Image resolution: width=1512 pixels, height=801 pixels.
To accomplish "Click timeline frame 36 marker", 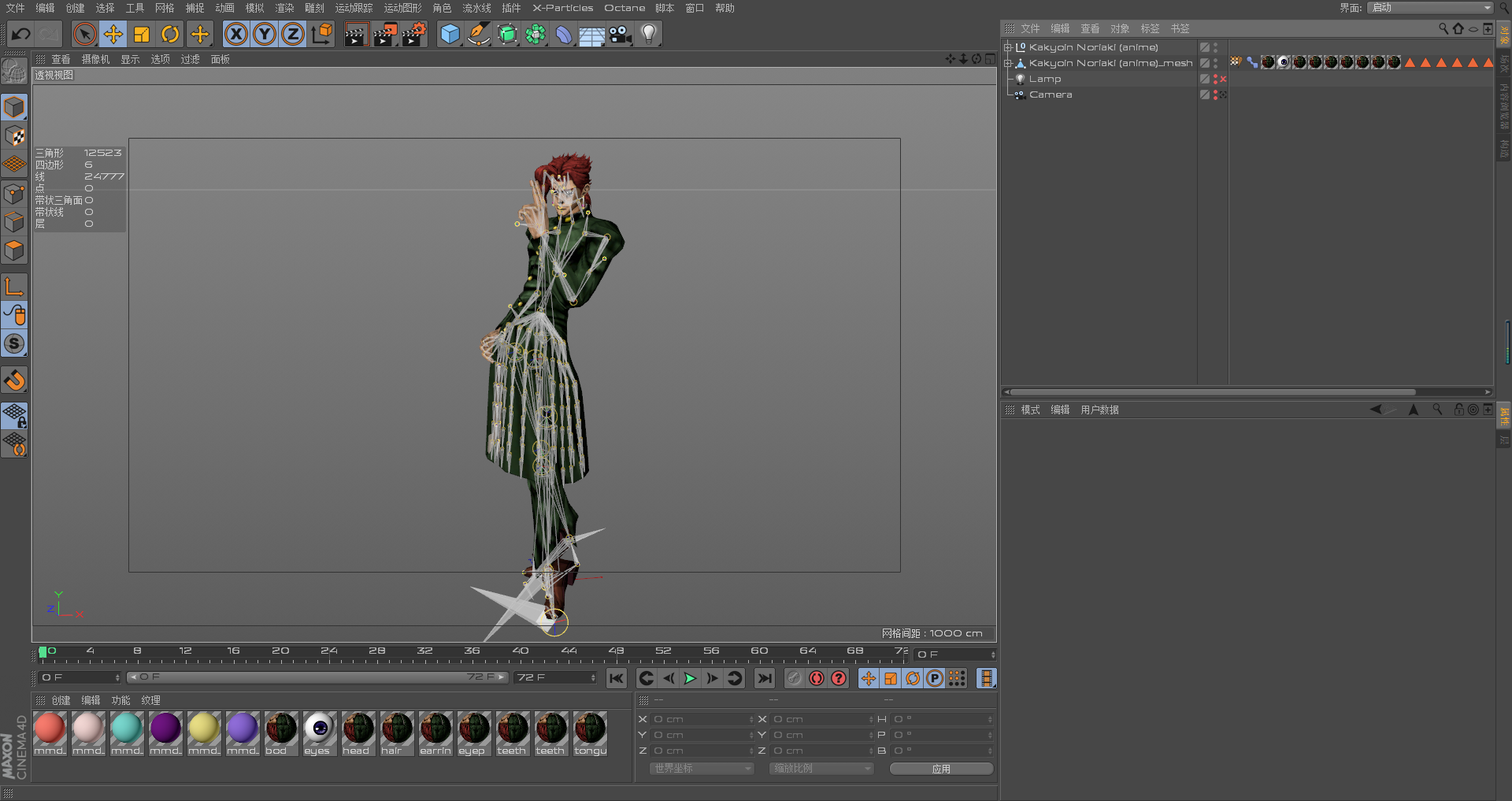I will click(x=472, y=651).
